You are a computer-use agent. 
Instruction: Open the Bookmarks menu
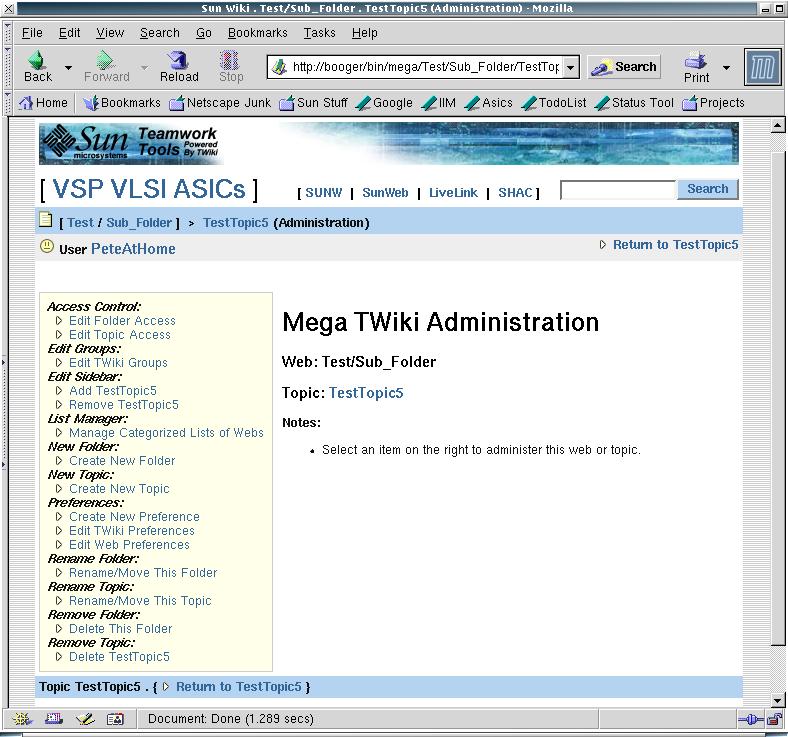point(257,32)
